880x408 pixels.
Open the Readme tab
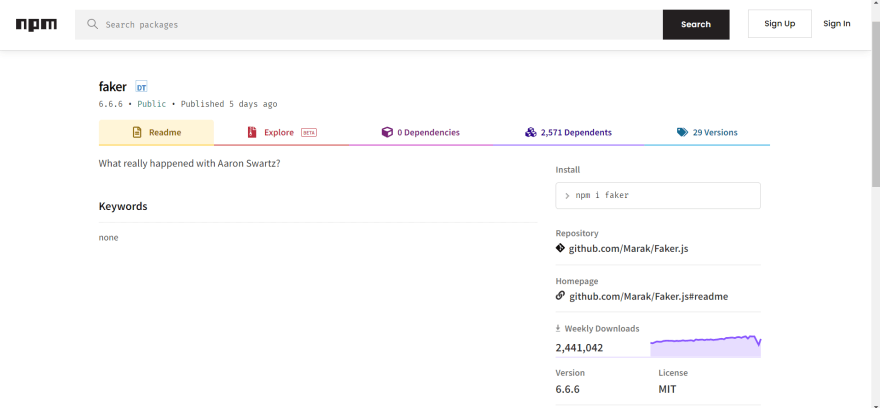(156, 132)
